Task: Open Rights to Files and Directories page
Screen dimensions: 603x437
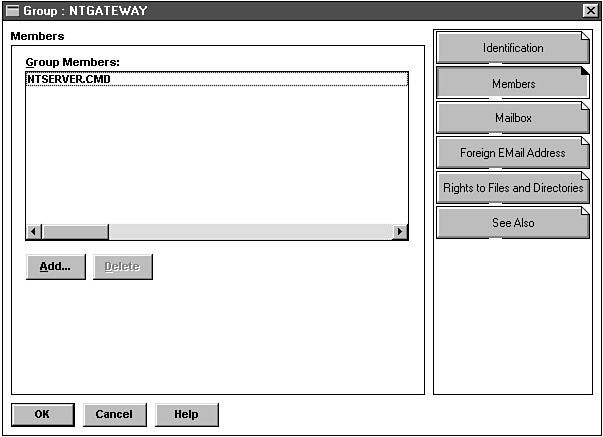Action: (x=512, y=188)
